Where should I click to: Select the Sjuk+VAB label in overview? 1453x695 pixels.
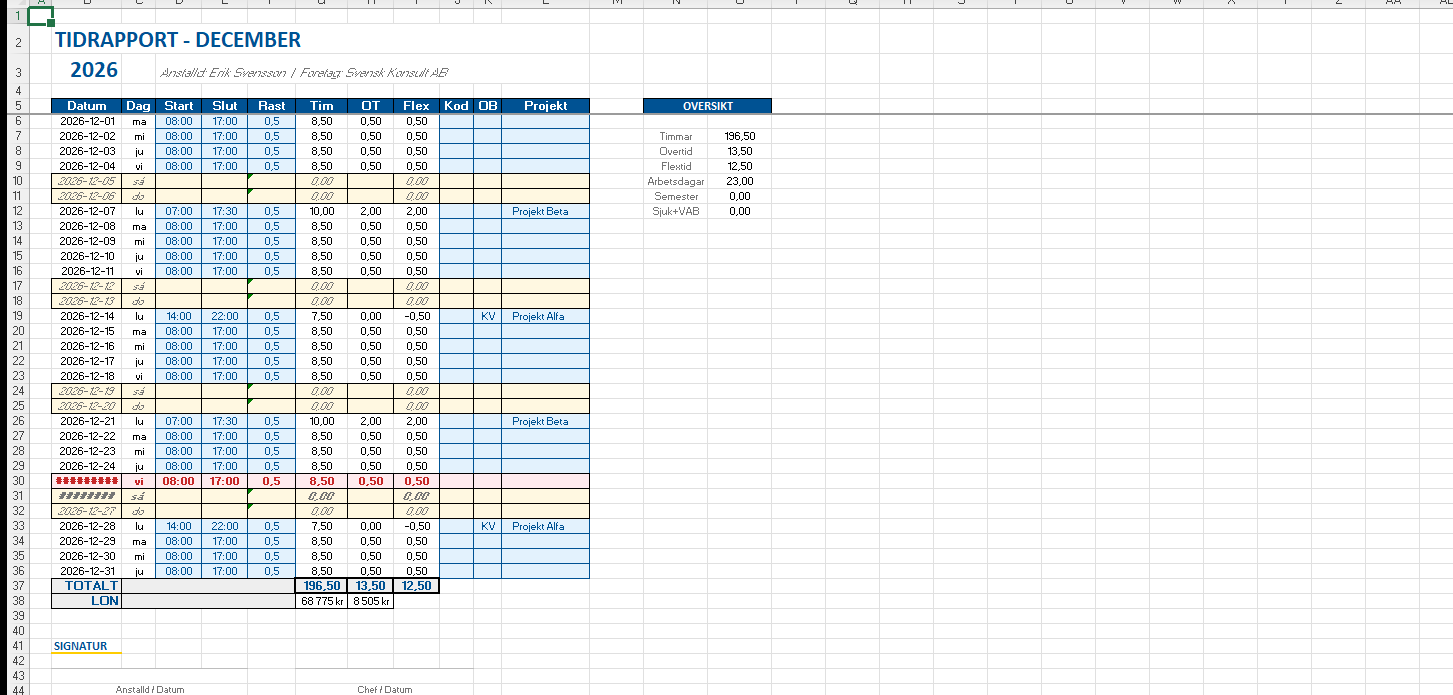coord(675,211)
